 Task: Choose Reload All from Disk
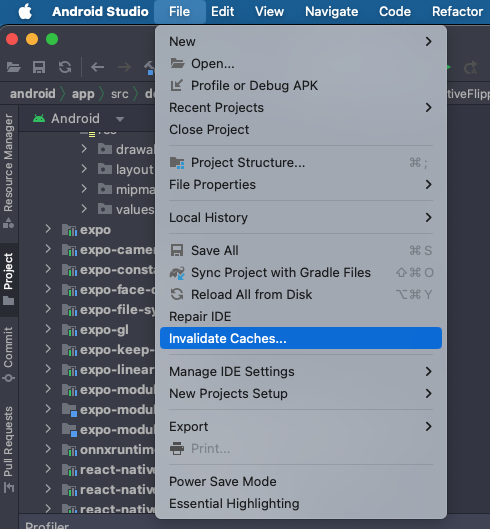[x=301, y=295]
